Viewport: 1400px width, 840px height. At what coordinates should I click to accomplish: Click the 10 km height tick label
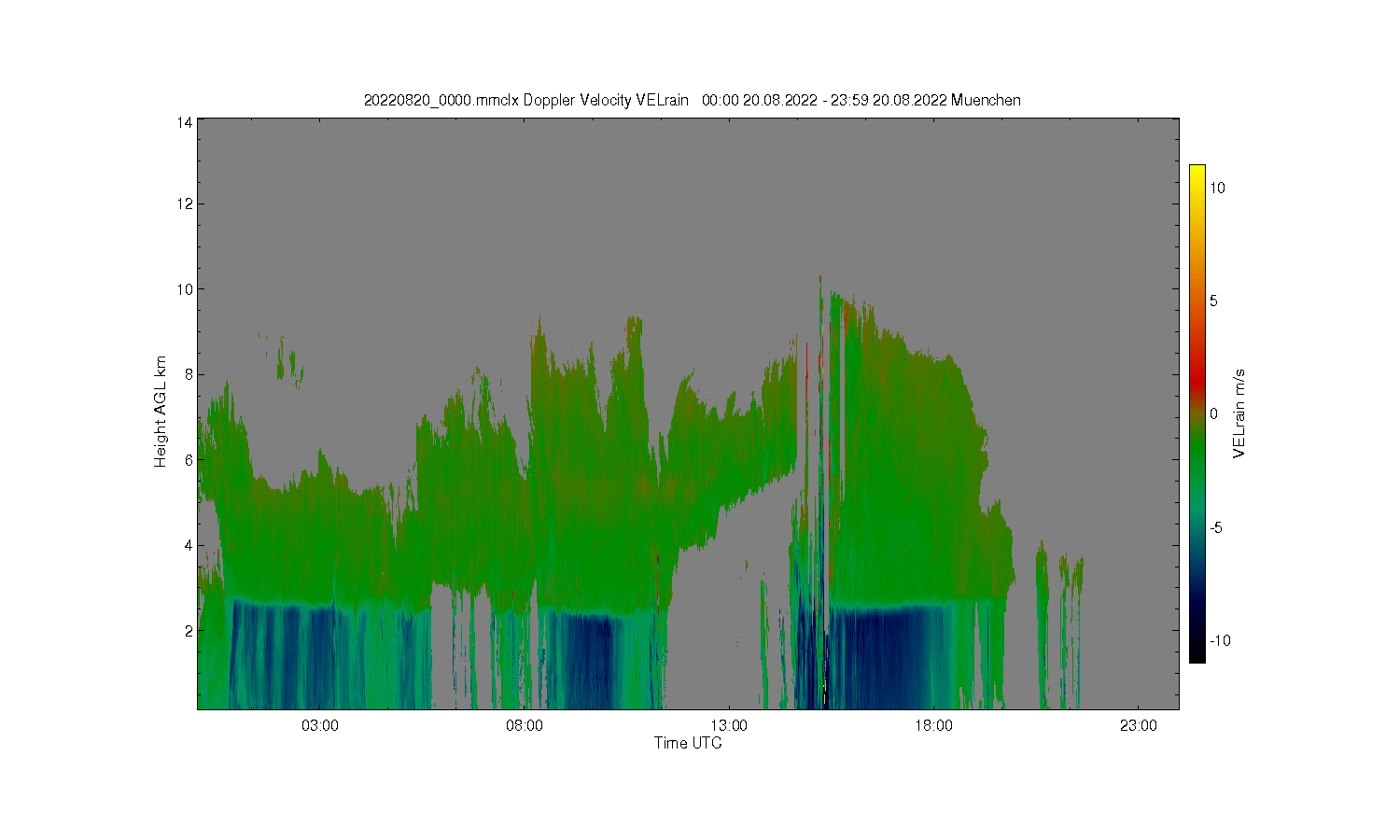[185, 289]
